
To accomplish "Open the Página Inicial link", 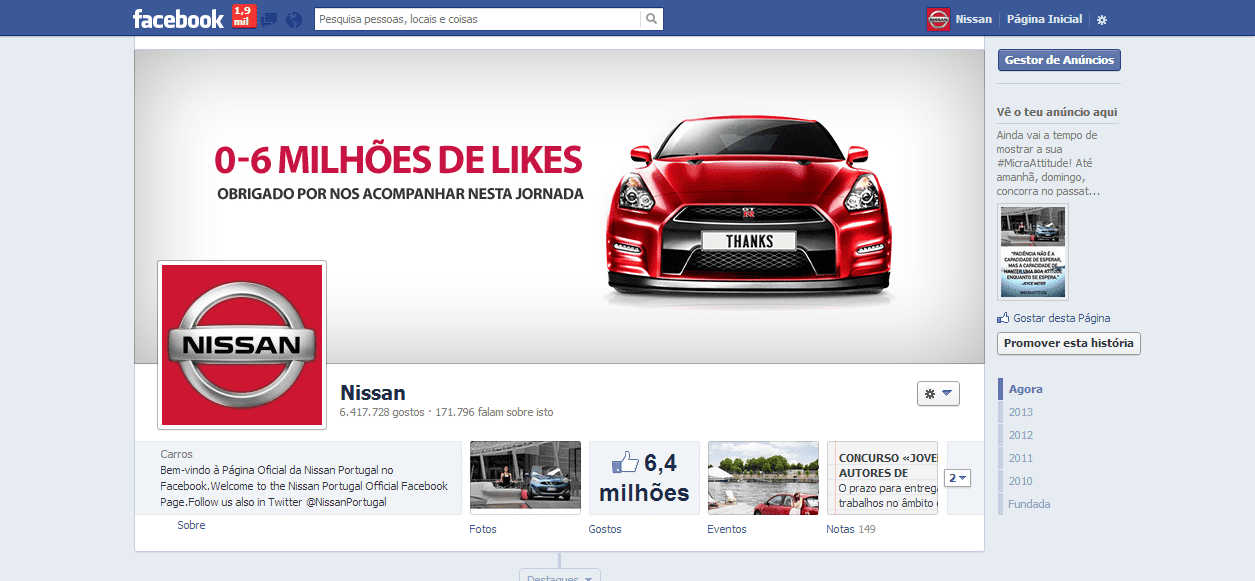I will tap(1044, 19).
